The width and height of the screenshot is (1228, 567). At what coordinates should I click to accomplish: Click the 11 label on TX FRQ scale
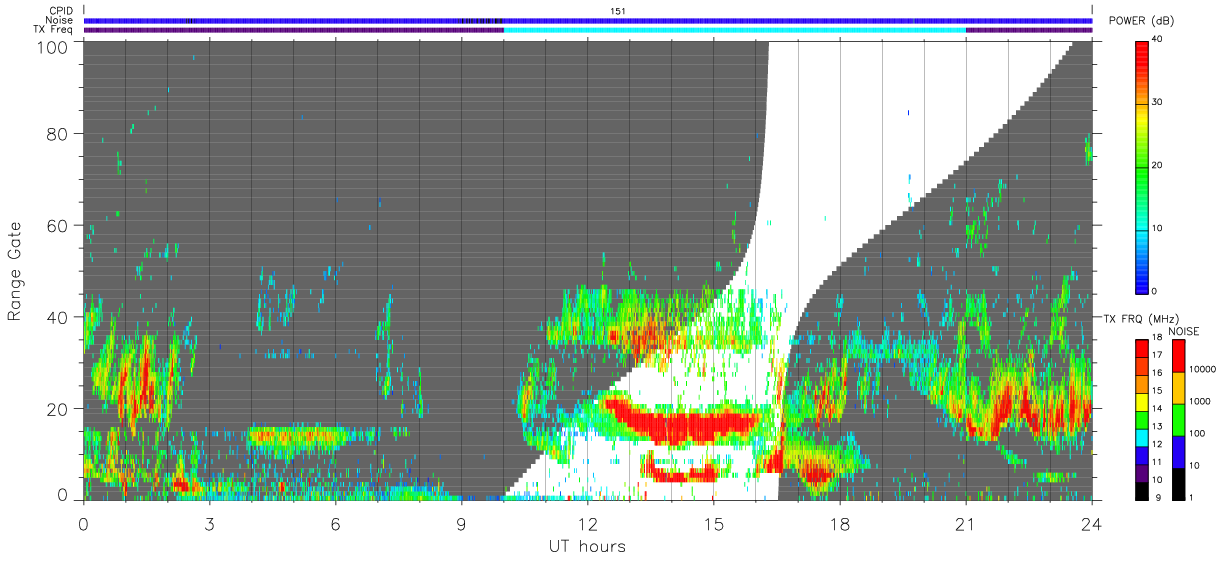click(1157, 462)
